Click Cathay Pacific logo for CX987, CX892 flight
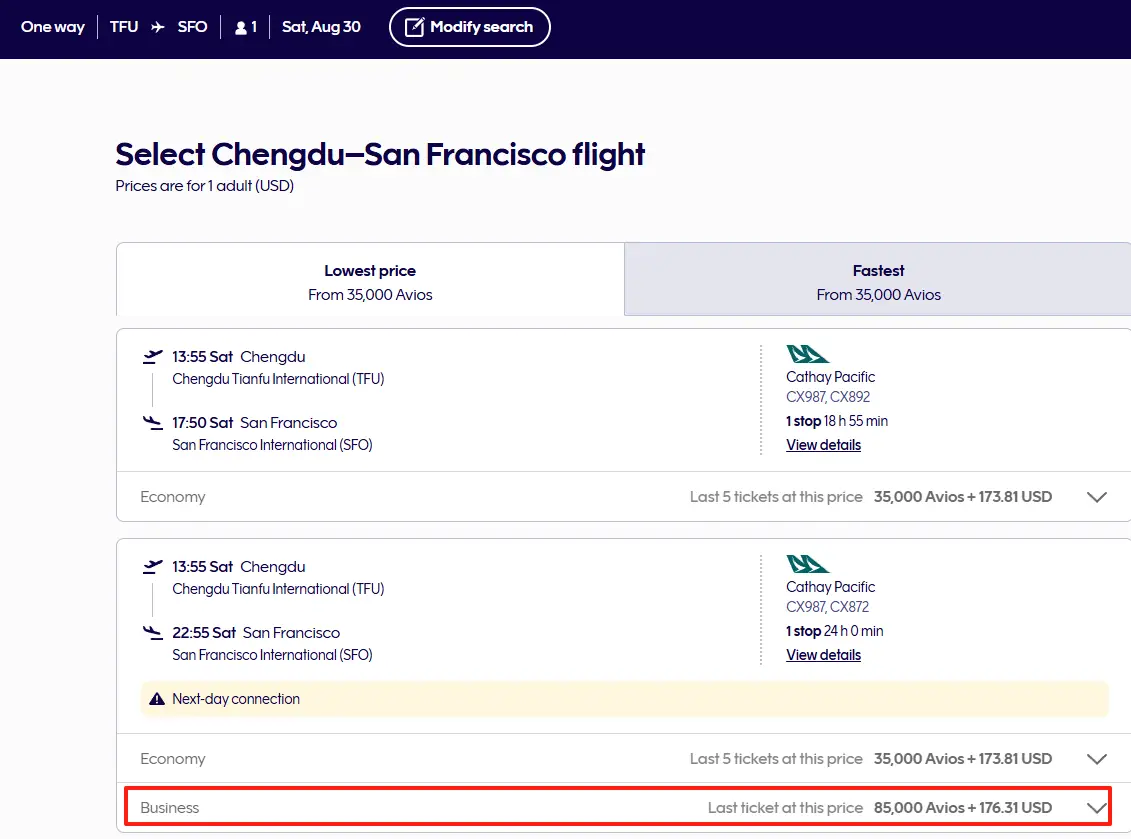 tap(807, 354)
